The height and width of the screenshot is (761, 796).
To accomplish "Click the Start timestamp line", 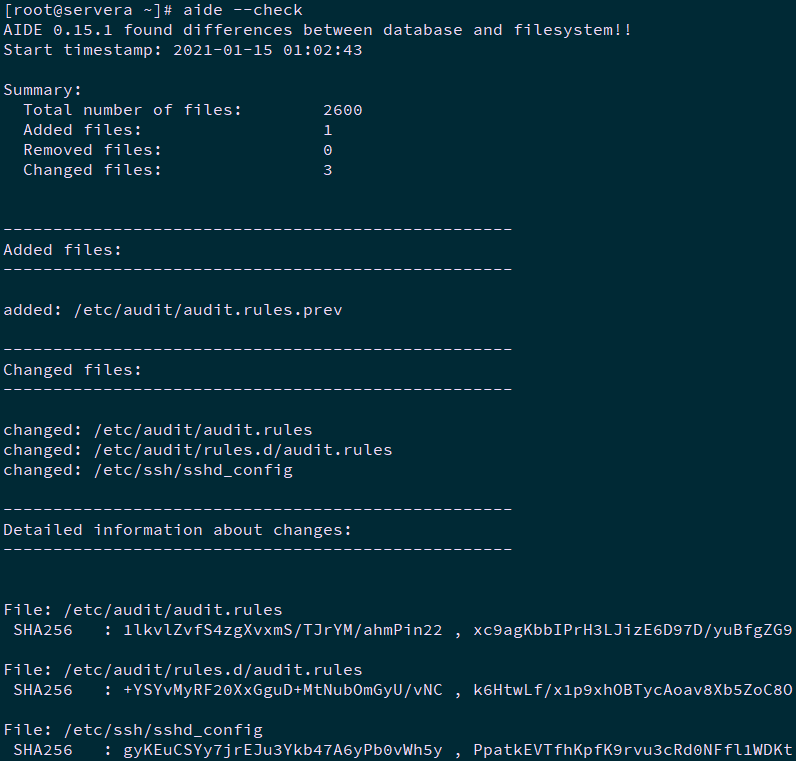I will pyautogui.click(x=183, y=50).
